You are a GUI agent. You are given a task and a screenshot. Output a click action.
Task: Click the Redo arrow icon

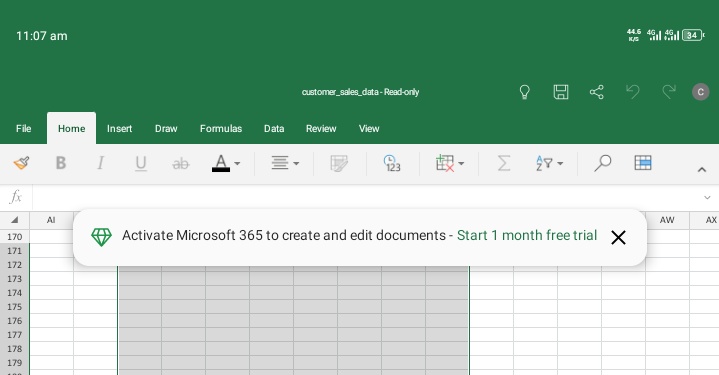669,92
